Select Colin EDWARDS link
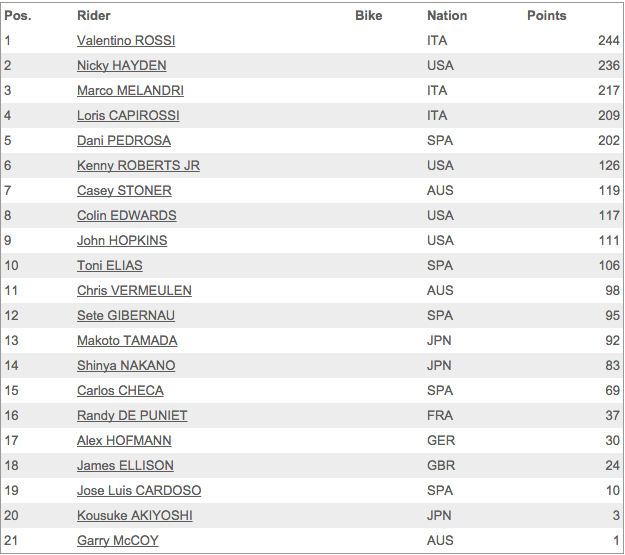Screen dimensions: 625x555 pyautogui.click(x=127, y=216)
